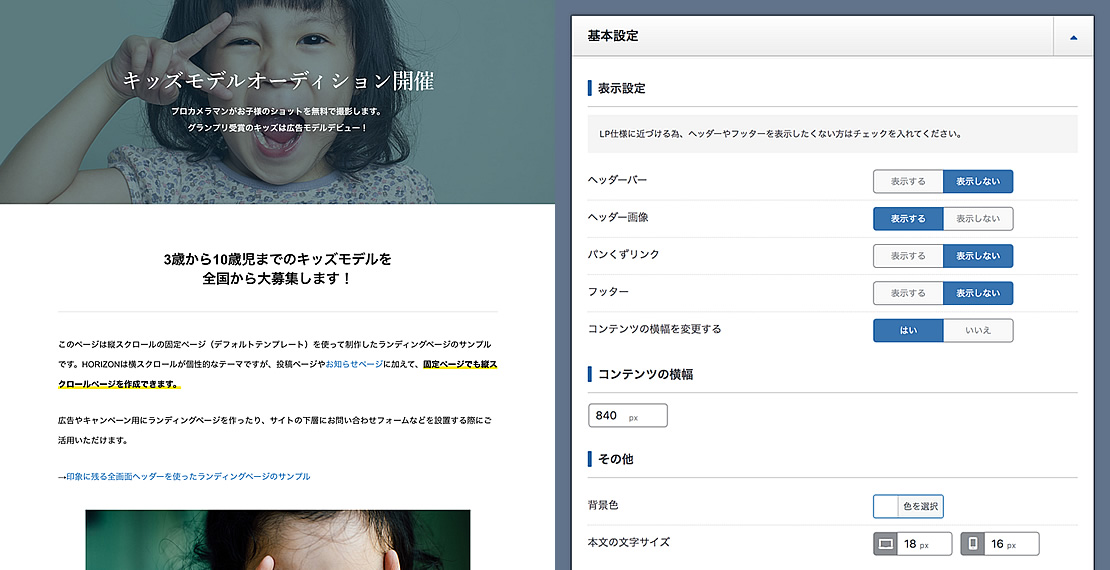Open the お知らせページ link
Viewport: 1110px width, 570px height.
354,364
